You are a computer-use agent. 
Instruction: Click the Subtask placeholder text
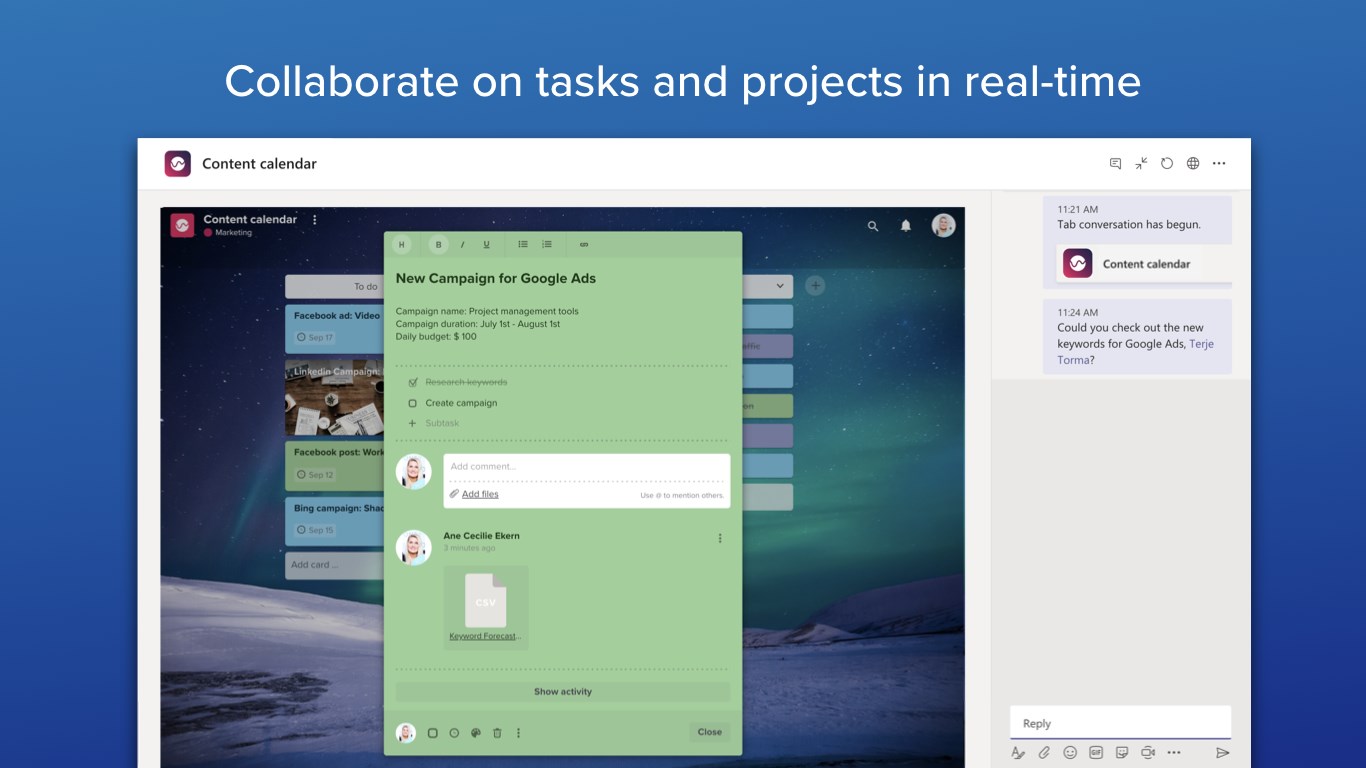[x=442, y=423]
